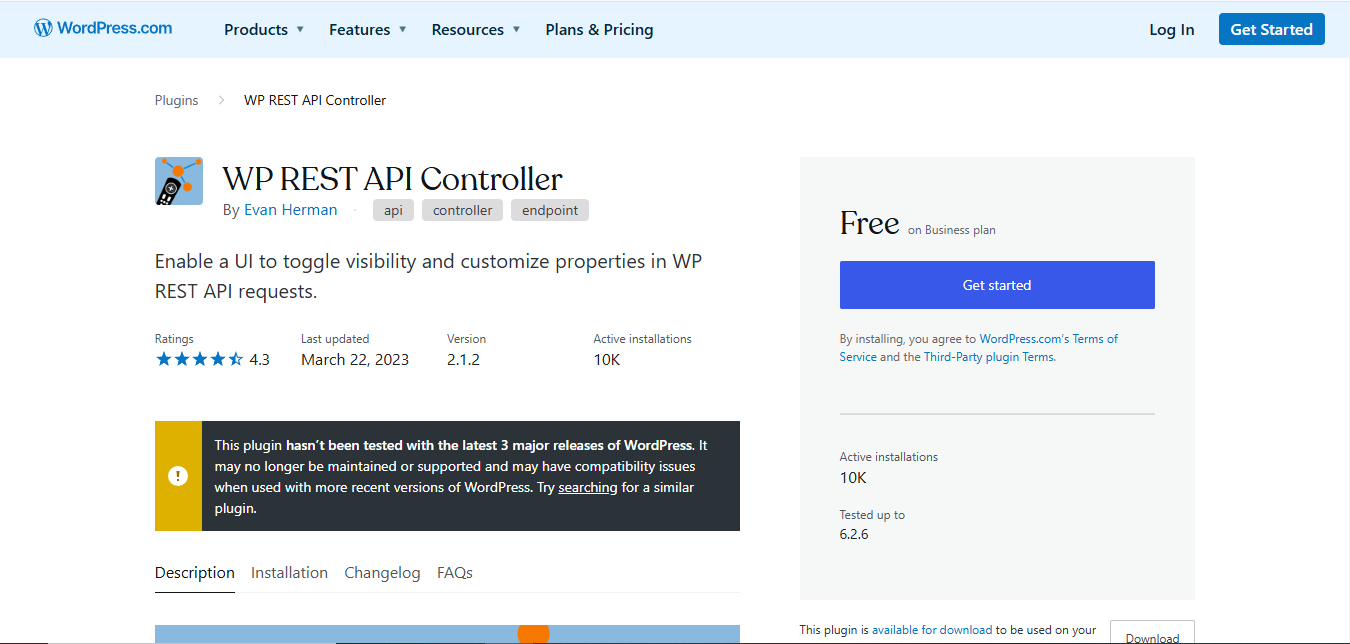Open the Features dropdown menu
The image size is (1350, 644).
367,30
